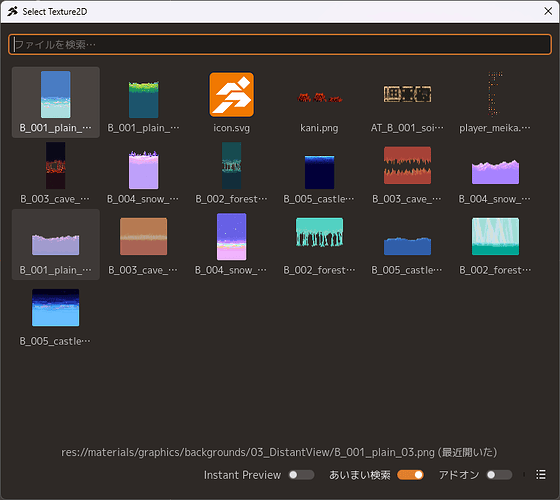Choose the pale purple hills B_001_plain thumbnail
This screenshot has width=560, height=500.
click(x=56, y=244)
